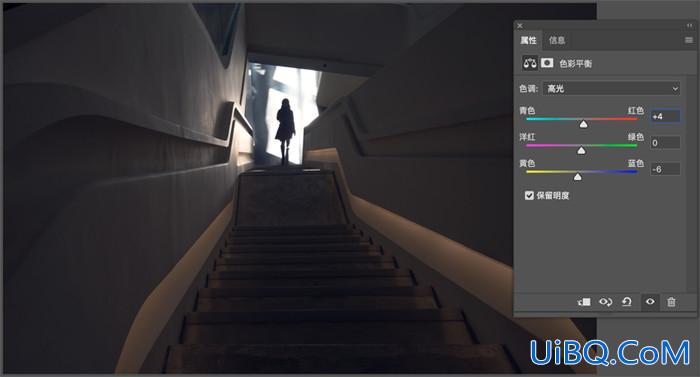Viewport: 700px width, 377px height.
Task: Reset adjustment to defaults icon
Action: 627,302
